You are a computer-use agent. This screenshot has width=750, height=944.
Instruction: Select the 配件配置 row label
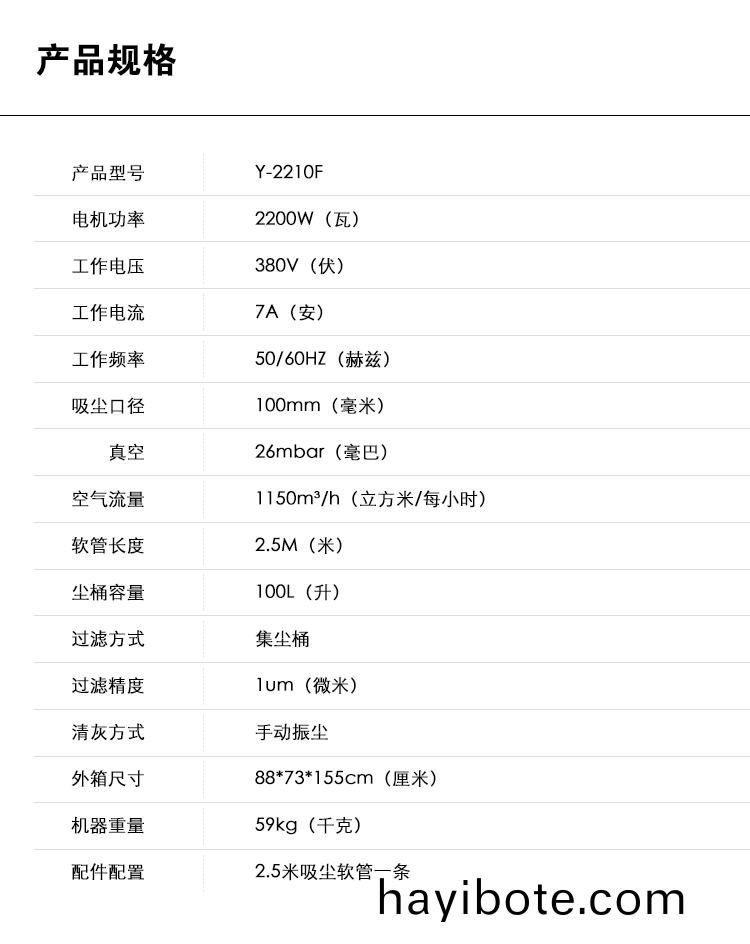pyautogui.click(x=108, y=872)
